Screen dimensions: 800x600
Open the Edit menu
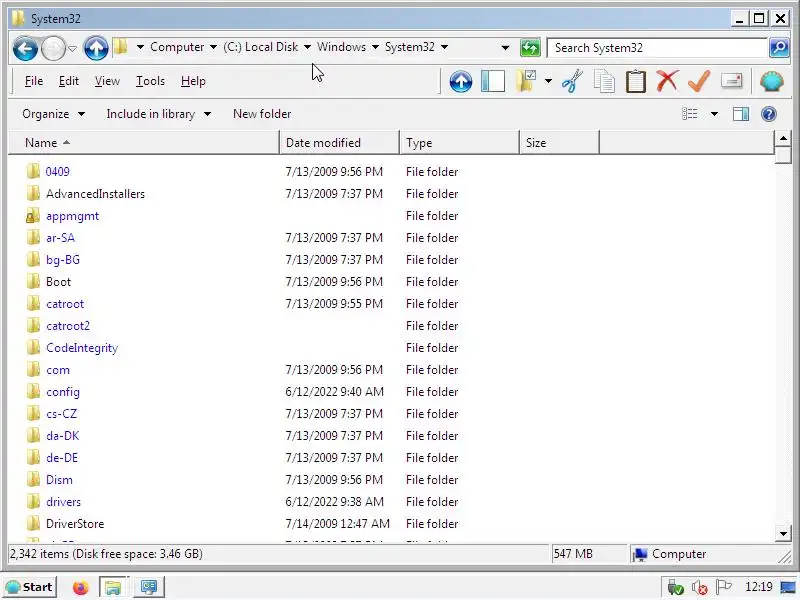[x=68, y=81]
